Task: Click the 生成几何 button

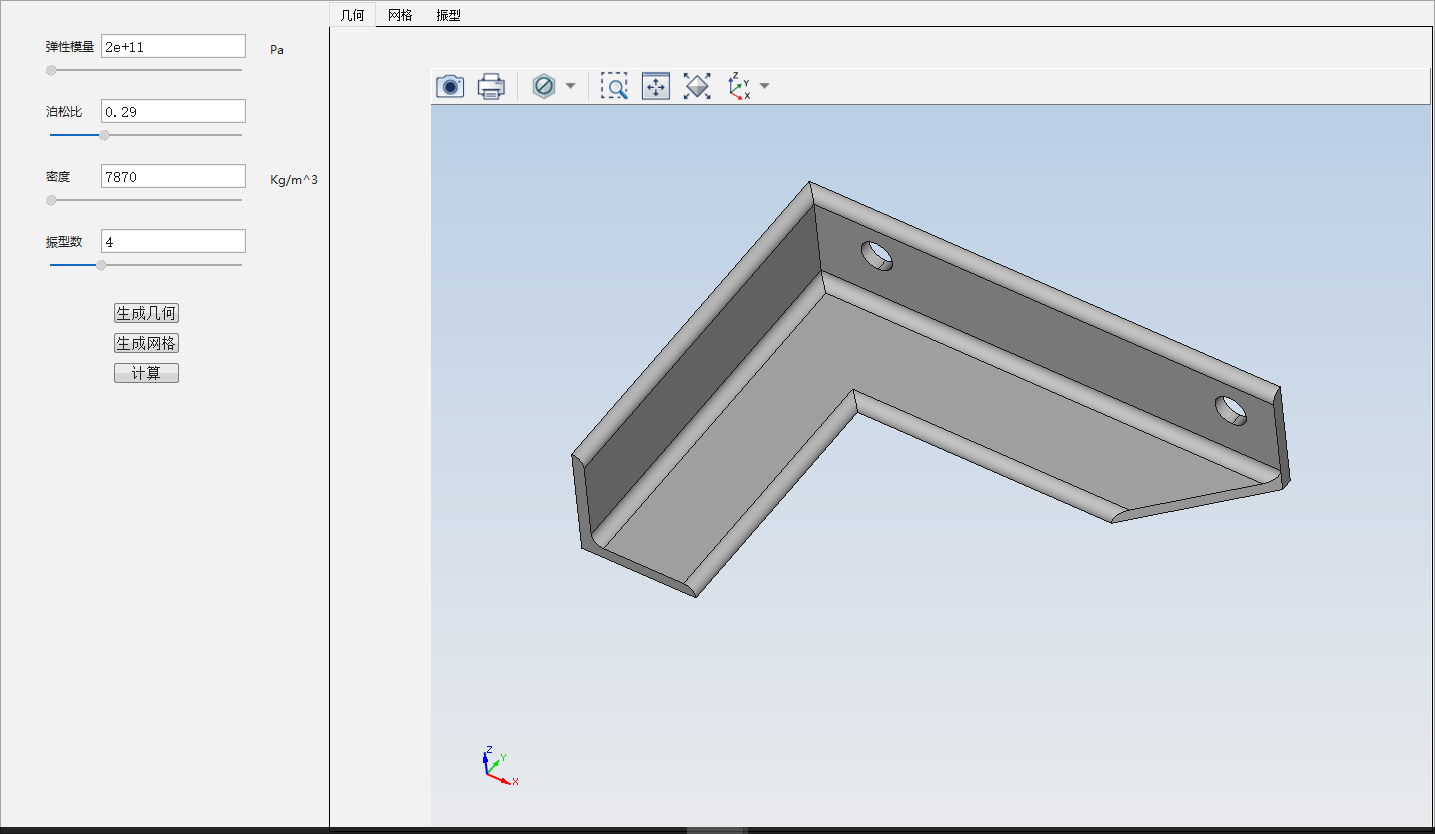Action: (146, 314)
